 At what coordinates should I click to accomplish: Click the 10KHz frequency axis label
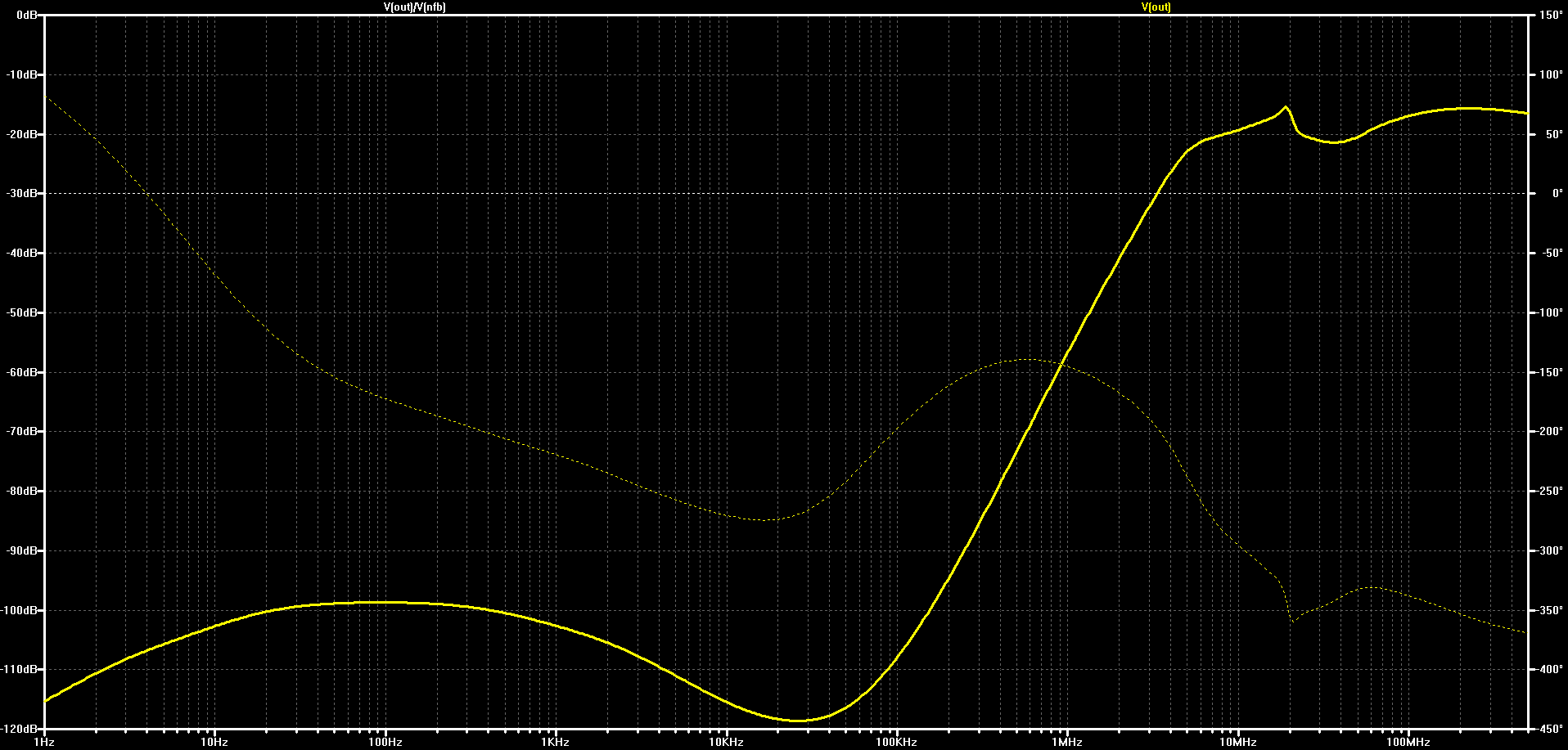point(726,743)
